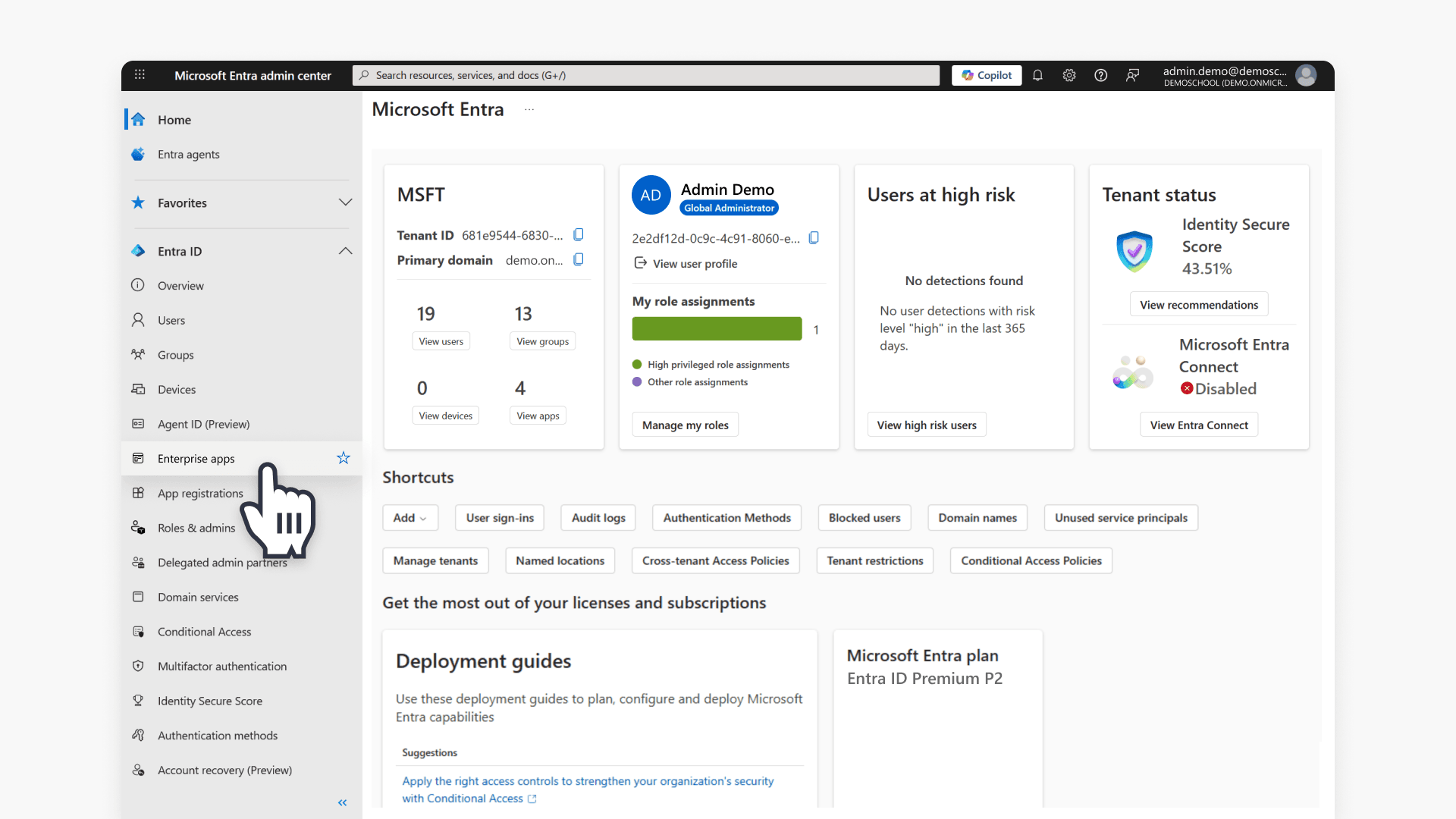Expand the Favorites section
1456x819 pixels.
coord(345,202)
